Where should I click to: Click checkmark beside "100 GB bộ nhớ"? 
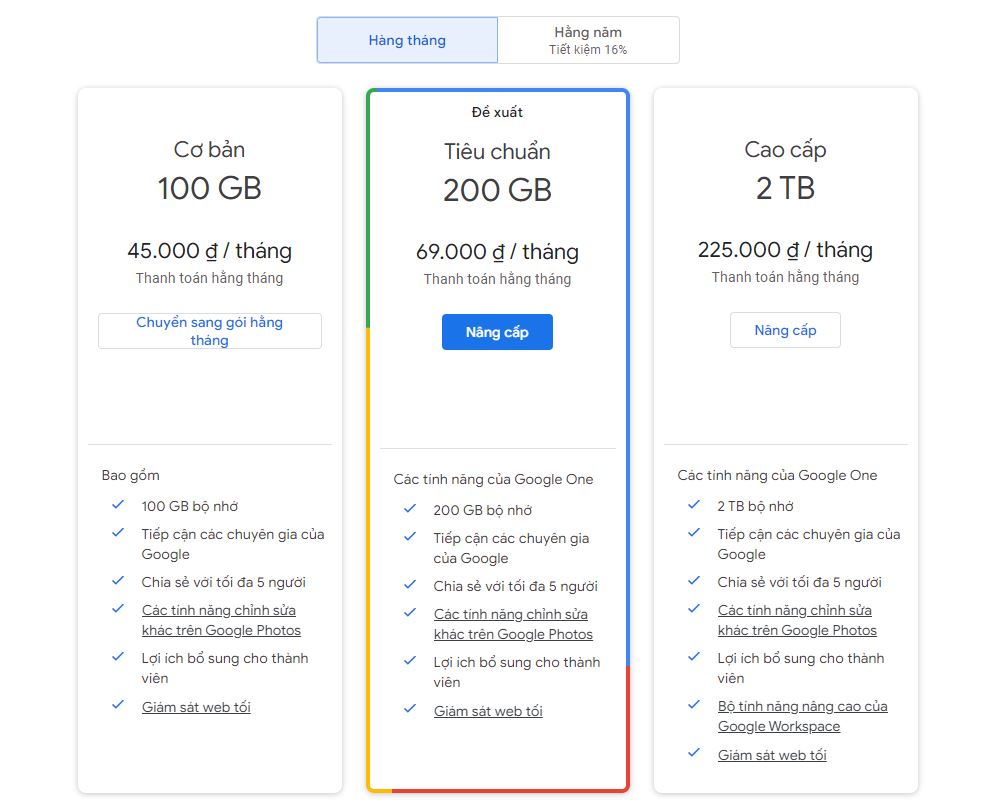(x=118, y=506)
